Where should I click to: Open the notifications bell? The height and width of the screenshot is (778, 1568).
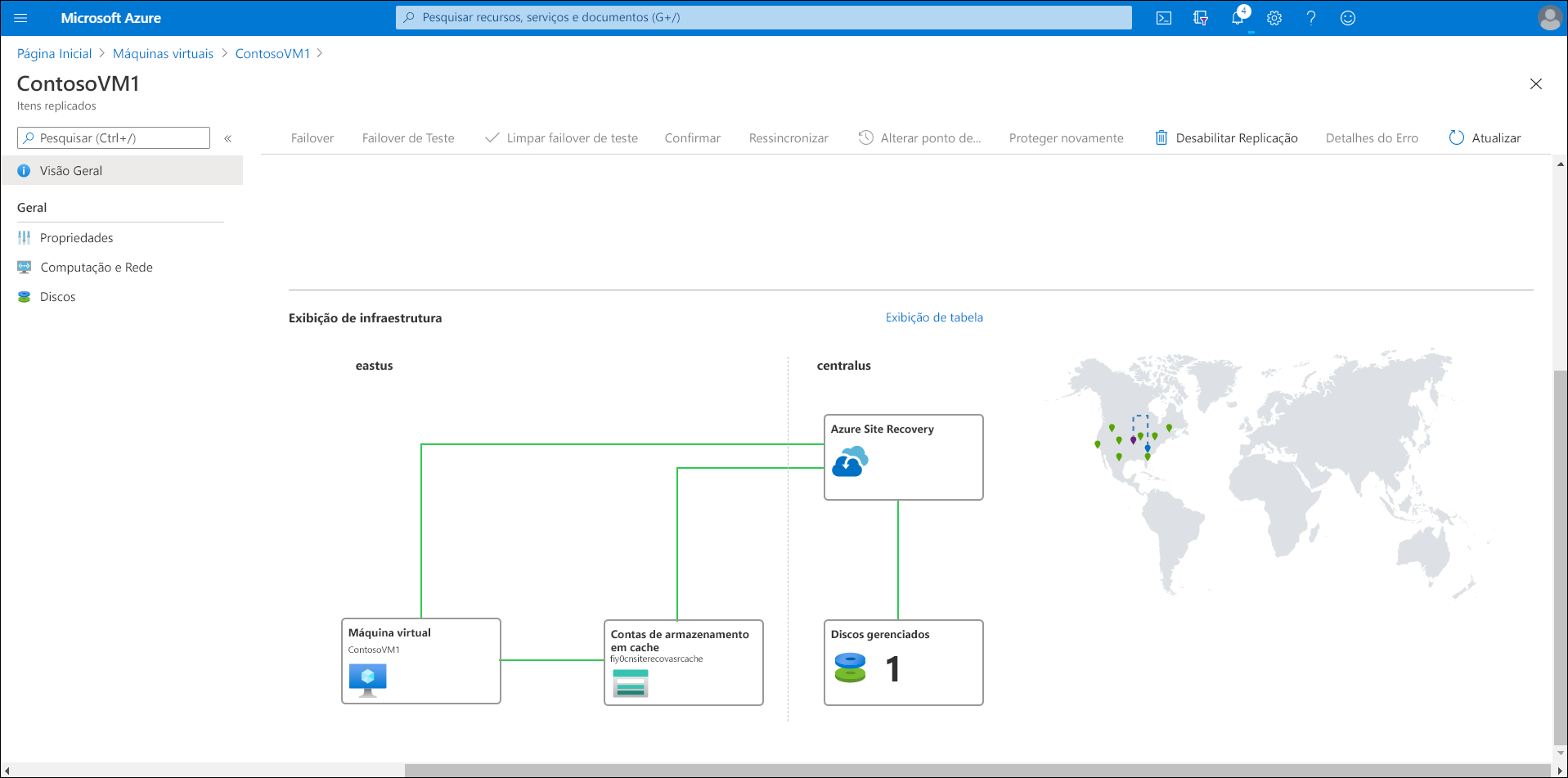click(1238, 18)
